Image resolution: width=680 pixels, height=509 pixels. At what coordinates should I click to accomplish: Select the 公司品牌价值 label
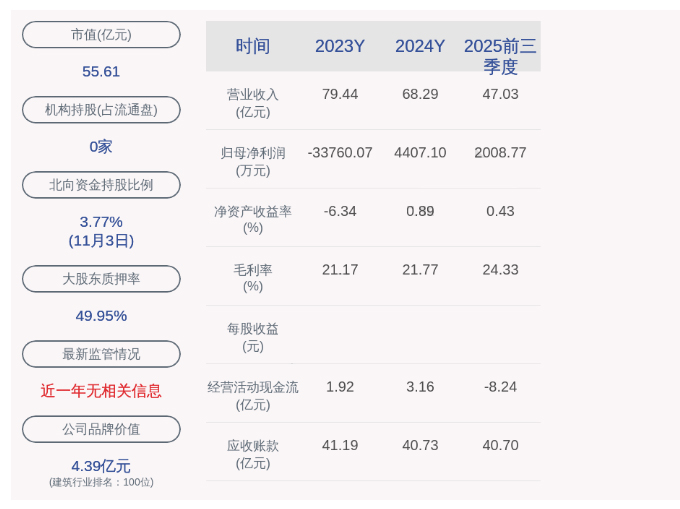click(x=101, y=429)
